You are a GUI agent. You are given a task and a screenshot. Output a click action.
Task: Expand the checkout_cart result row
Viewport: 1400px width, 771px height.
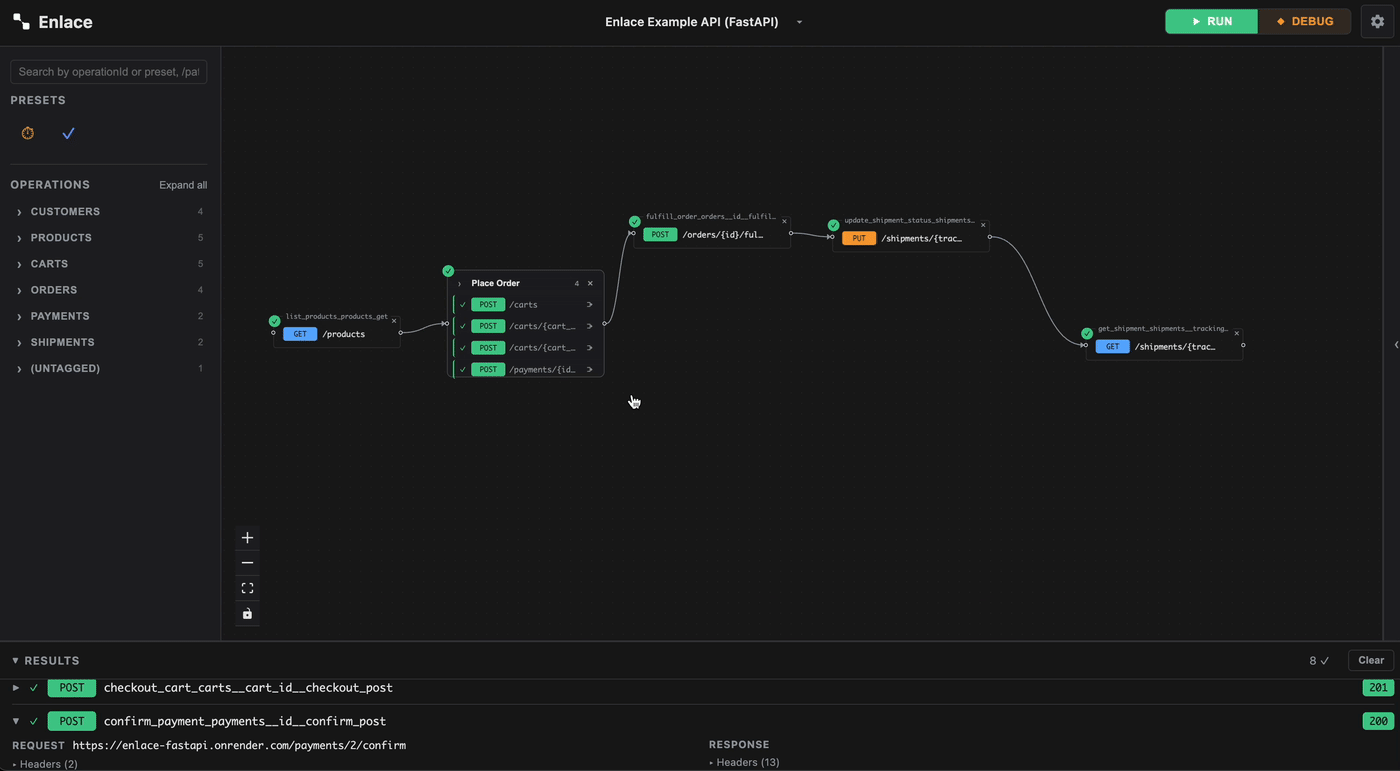point(16,688)
